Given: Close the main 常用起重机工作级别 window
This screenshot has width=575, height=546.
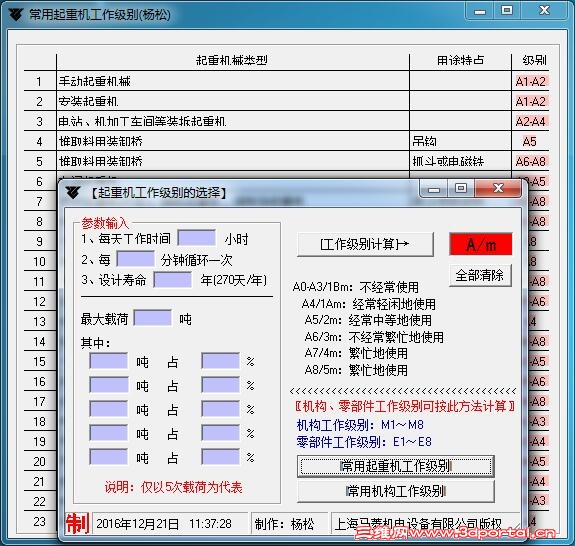Looking at the screenshot, I should click(545, 10).
